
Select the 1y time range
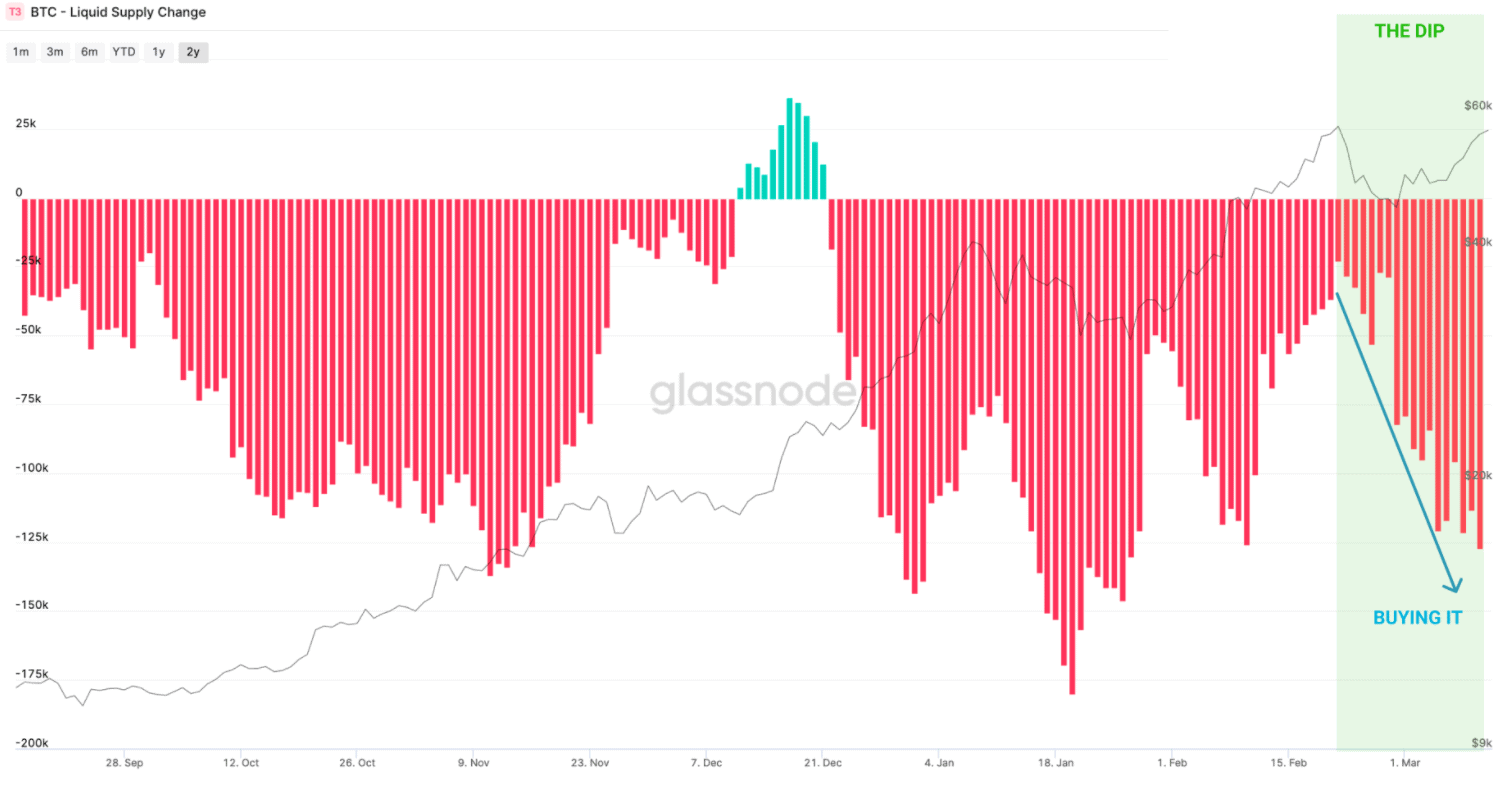click(x=158, y=52)
